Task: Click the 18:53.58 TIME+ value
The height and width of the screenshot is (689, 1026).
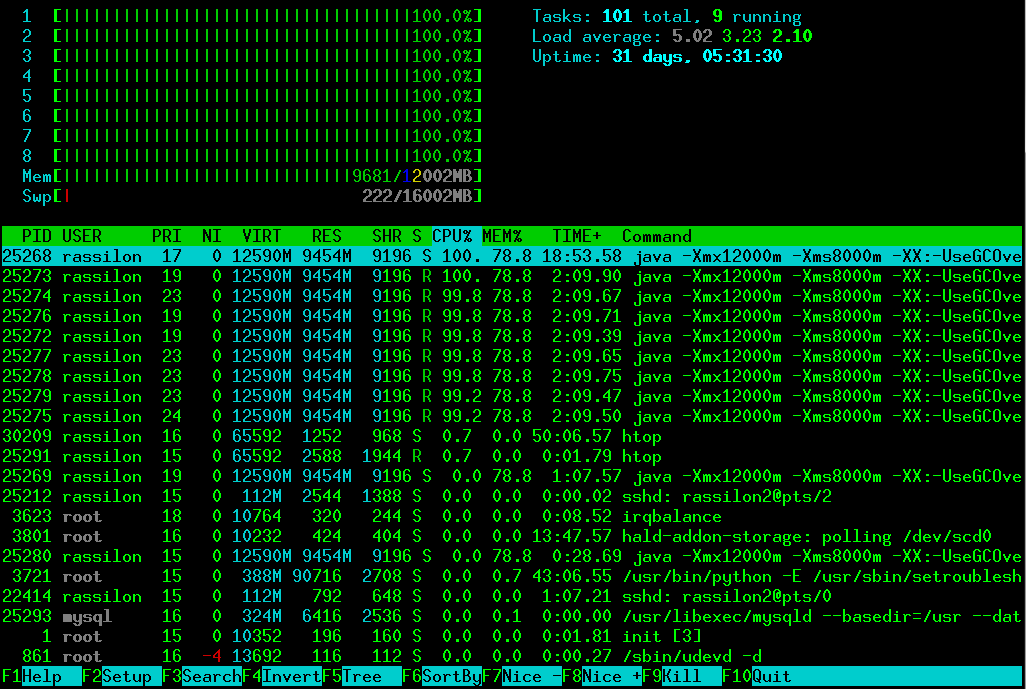Action: coord(582,256)
